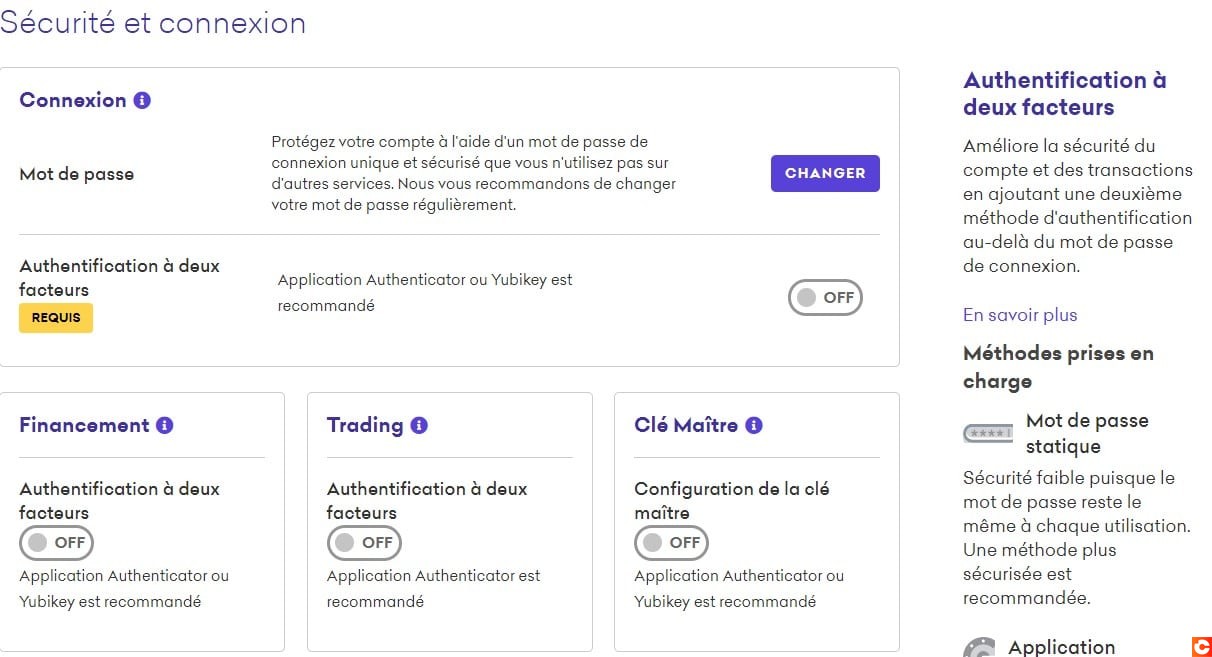Viewport: 1212px width, 657px height.
Task: Select 'Application Authenticator est recommandé' in Trading
Action: coord(434,589)
